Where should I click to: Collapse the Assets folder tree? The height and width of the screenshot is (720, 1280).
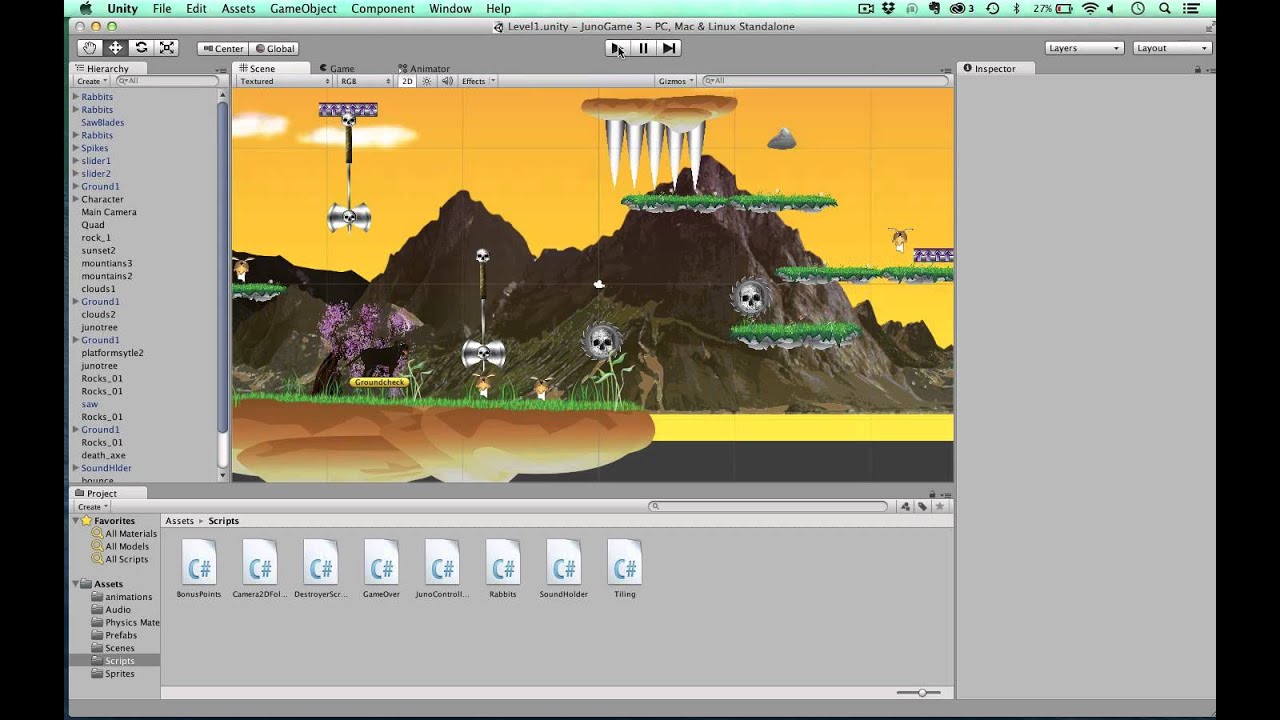point(75,584)
